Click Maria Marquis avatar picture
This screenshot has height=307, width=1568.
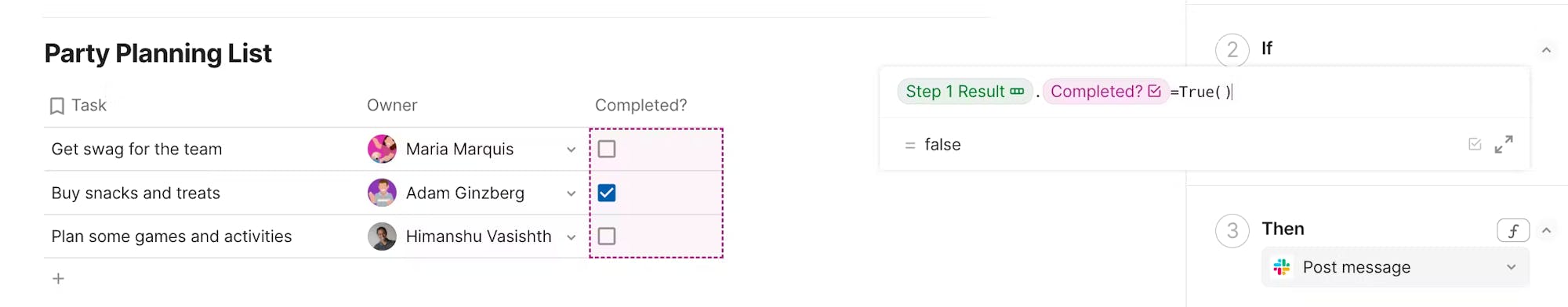tap(382, 149)
